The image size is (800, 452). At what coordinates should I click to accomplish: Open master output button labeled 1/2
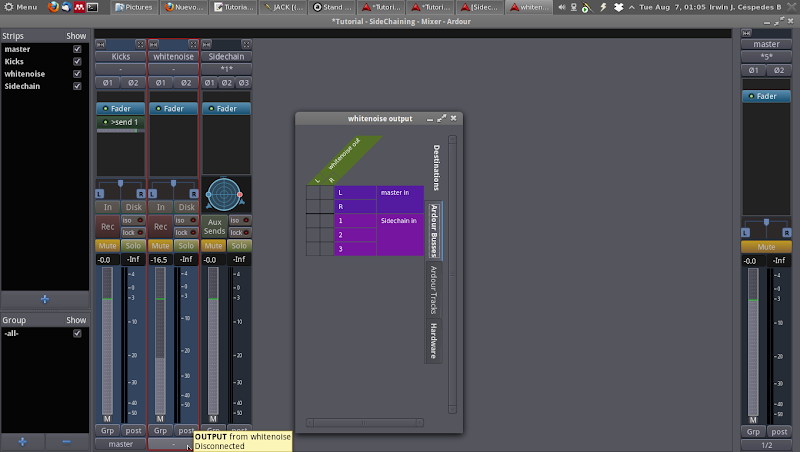[x=766, y=445]
